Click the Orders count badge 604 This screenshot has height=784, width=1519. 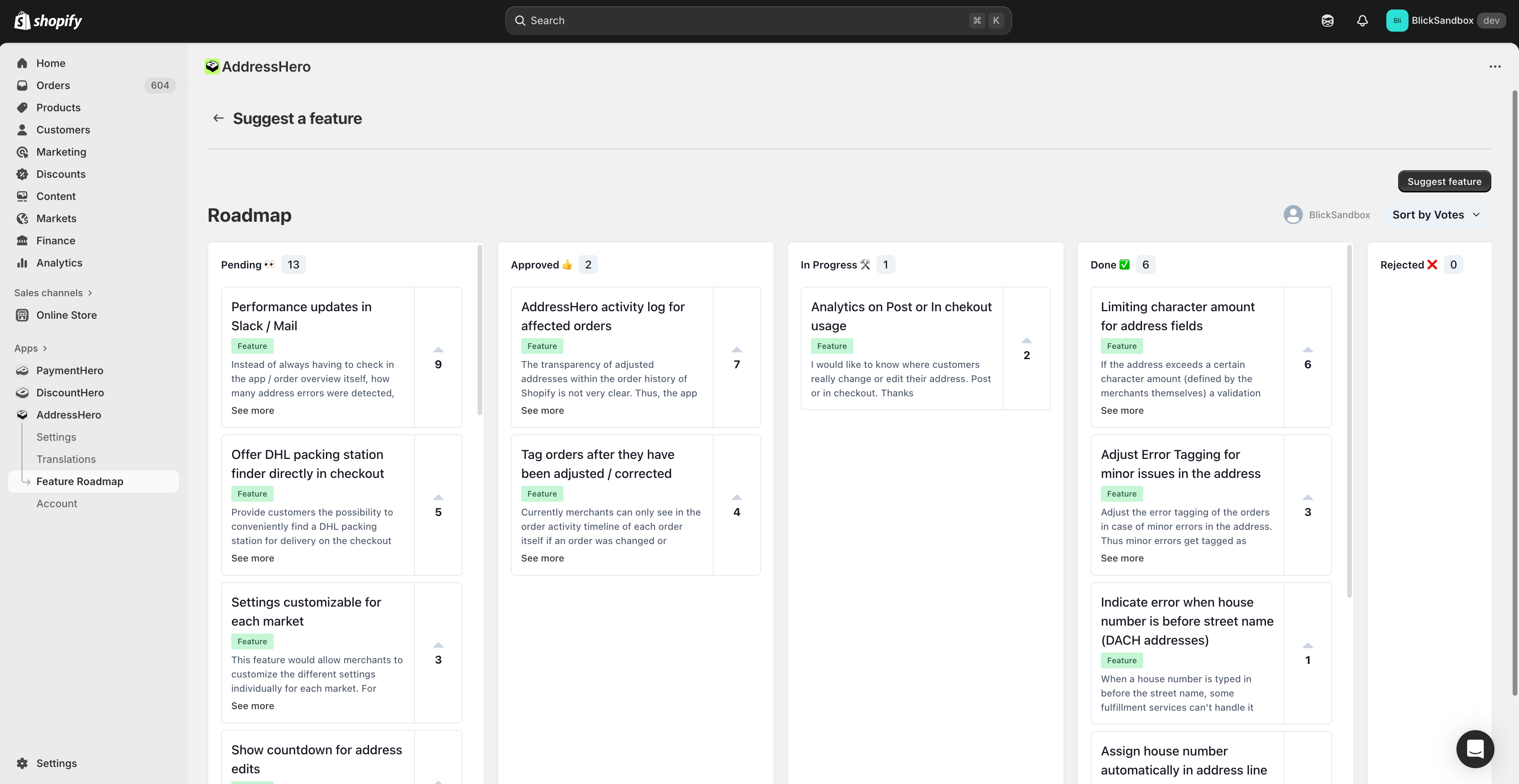pos(160,86)
